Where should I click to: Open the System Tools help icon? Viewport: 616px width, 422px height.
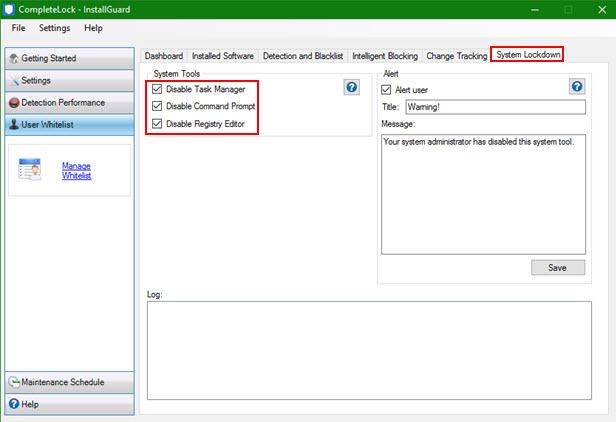pyautogui.click(x=352, y=87)
